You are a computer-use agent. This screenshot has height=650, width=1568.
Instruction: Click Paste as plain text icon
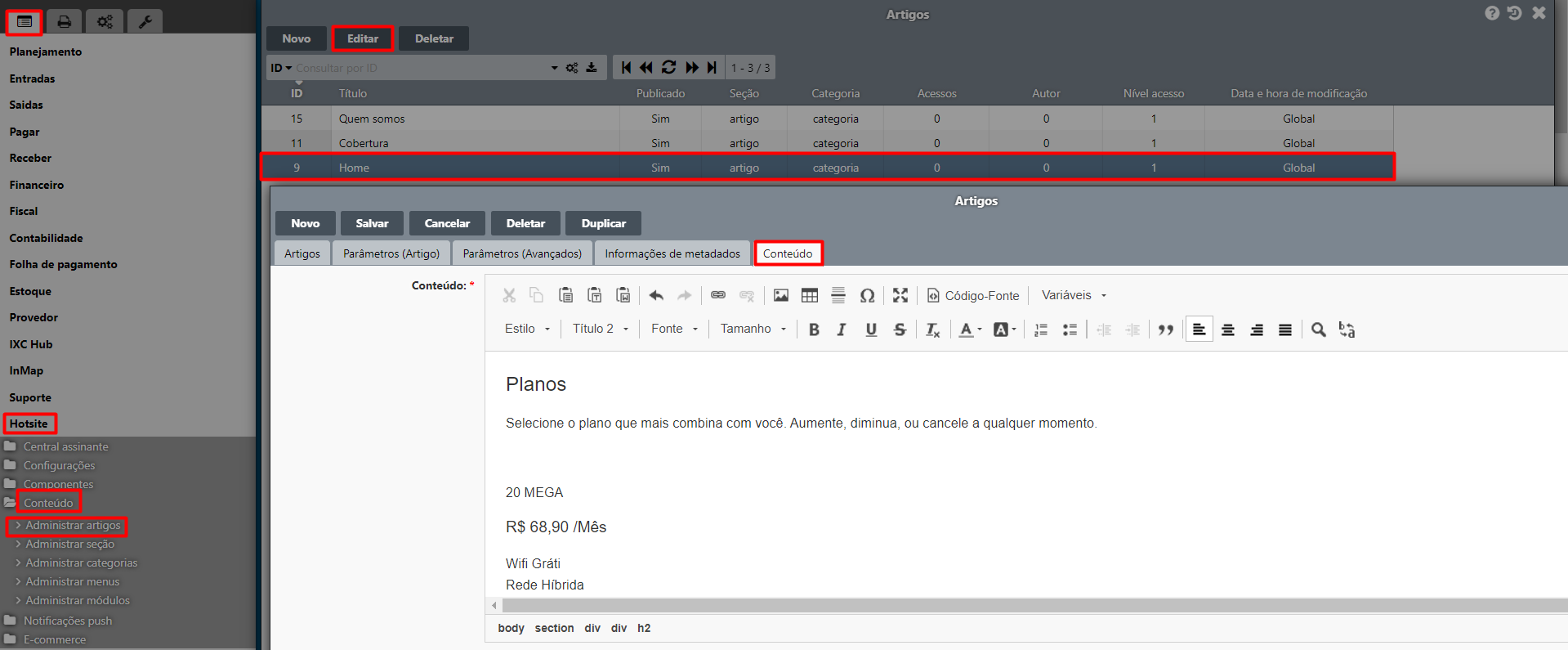click(594, 295)
